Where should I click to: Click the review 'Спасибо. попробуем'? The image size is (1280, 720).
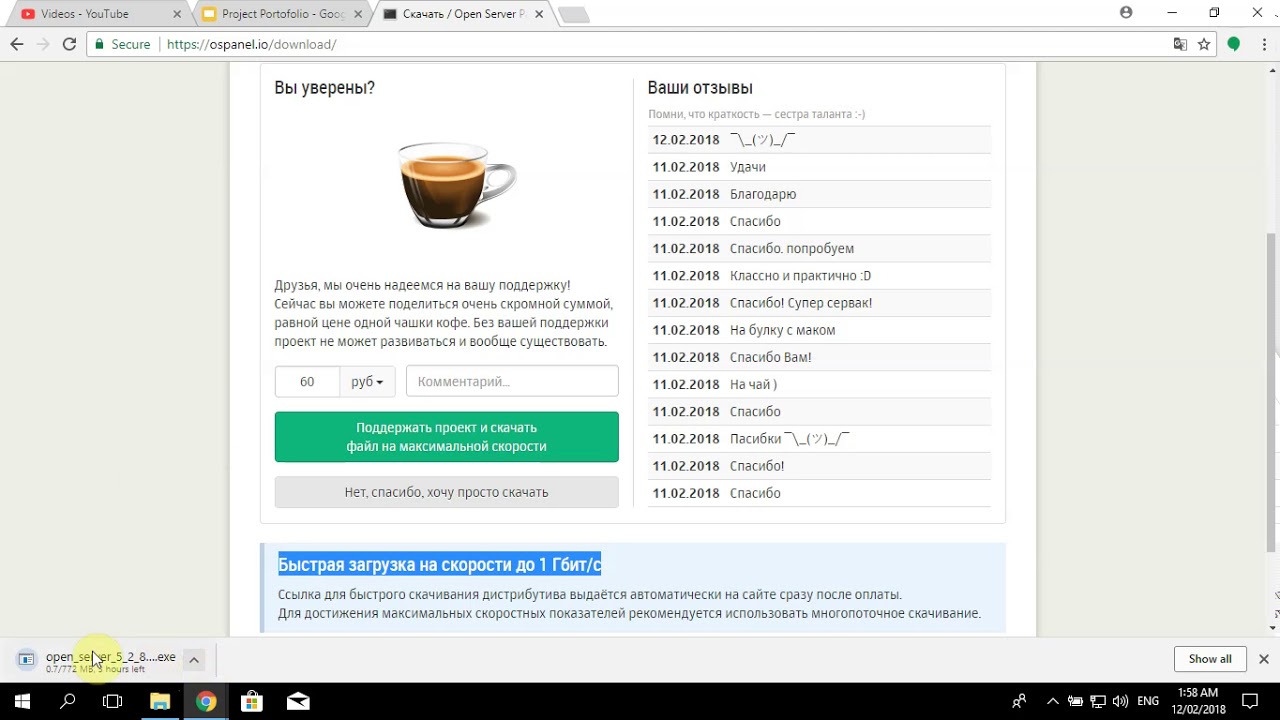[x=792, y=248]
